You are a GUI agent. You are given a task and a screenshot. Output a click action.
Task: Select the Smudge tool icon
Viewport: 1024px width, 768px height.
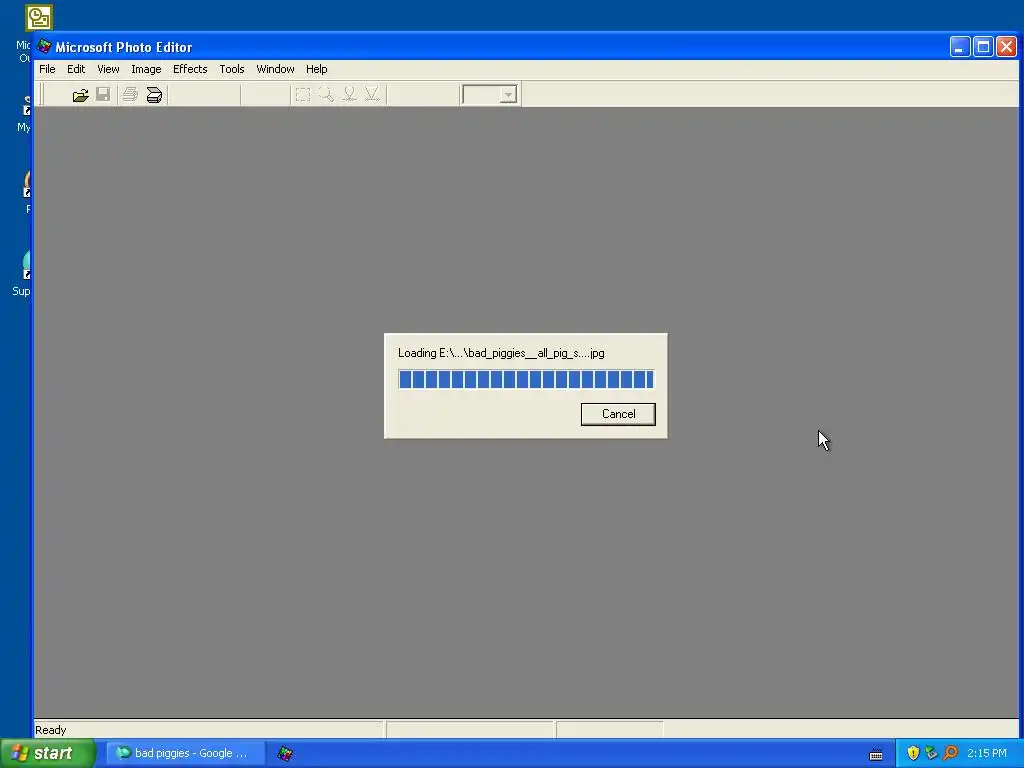pos(349,95)
